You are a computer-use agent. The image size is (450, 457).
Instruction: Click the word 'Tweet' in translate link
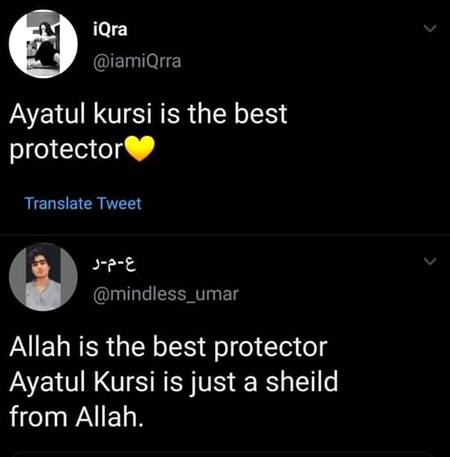tap(119, 203)
